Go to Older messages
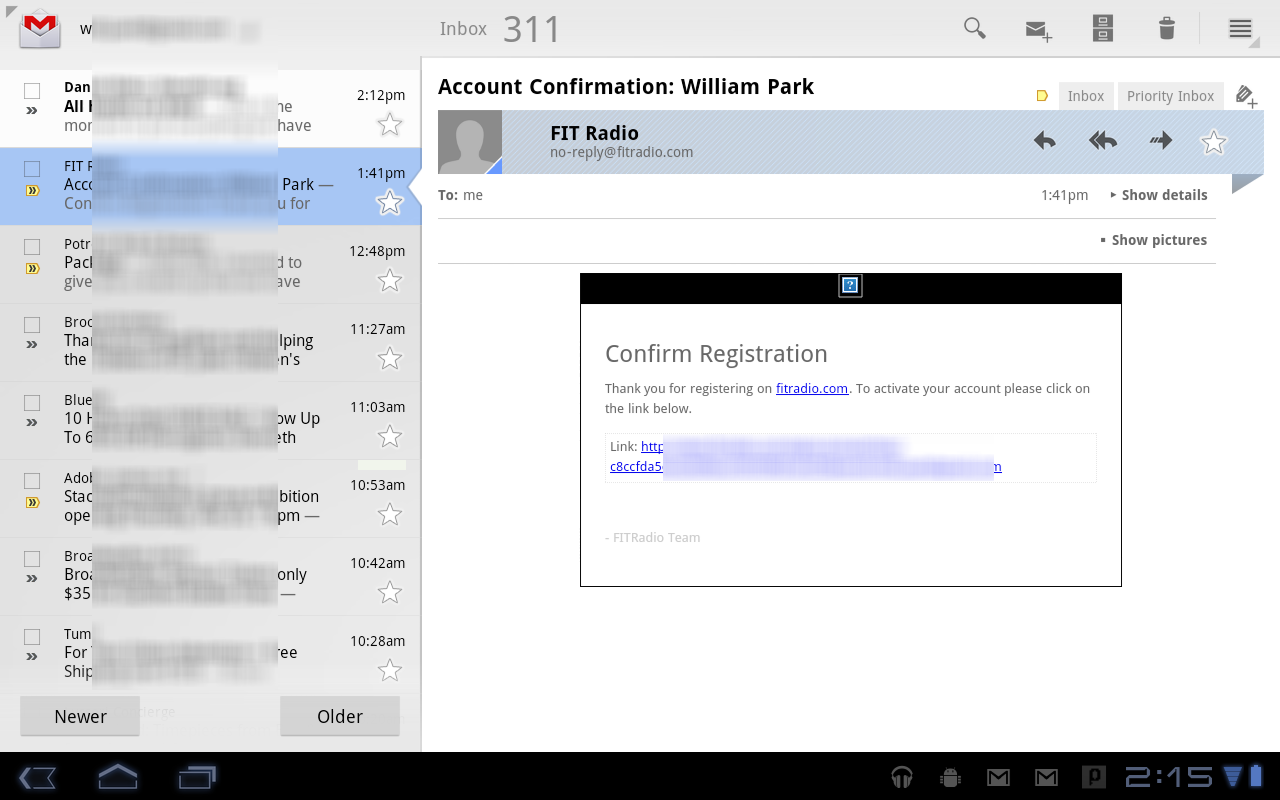The height and width of the screenshot is (800, 1280). click(x=340, y=716)
